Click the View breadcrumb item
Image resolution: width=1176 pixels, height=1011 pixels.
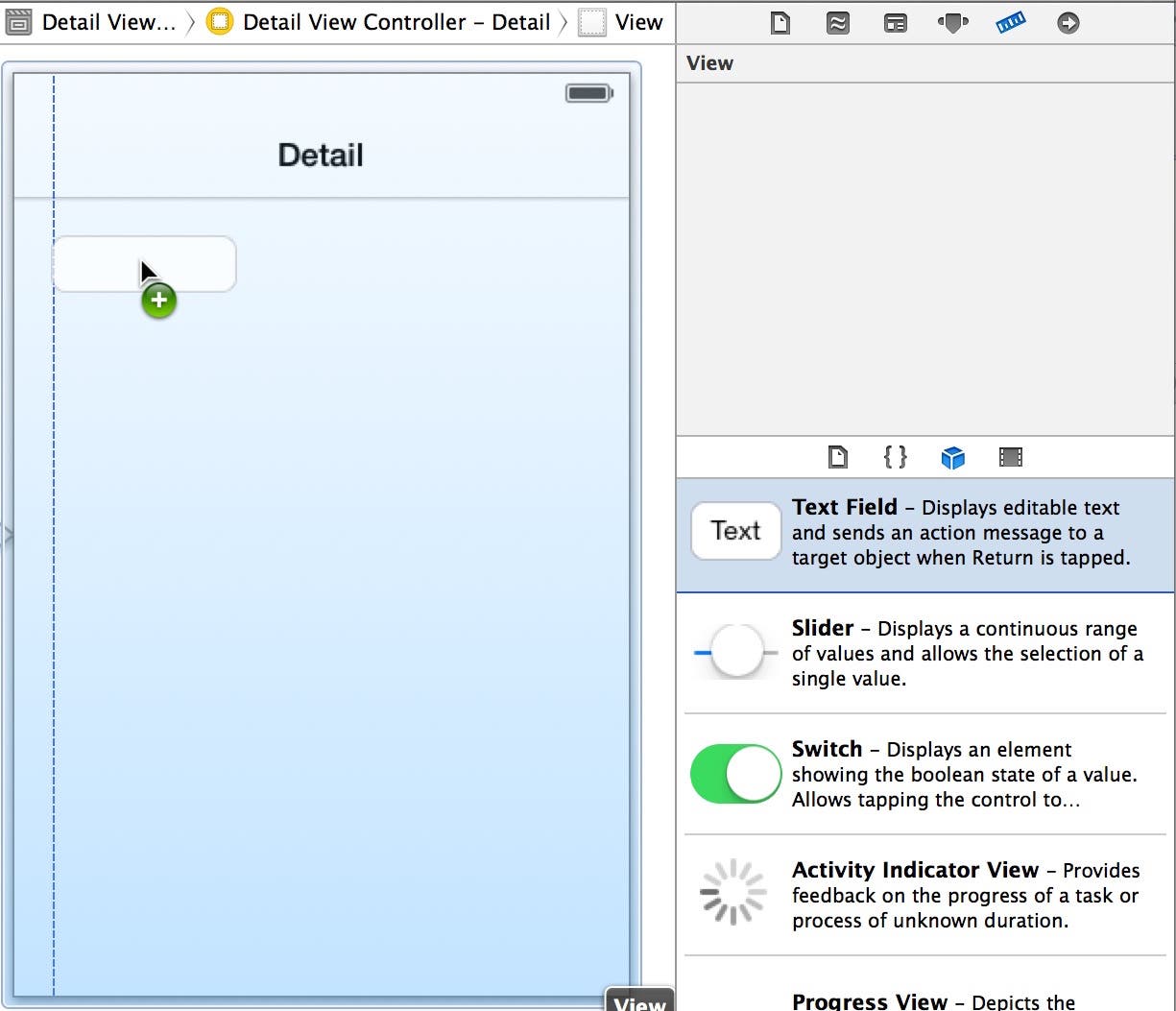pyautogui.click(x=638, y=22)
